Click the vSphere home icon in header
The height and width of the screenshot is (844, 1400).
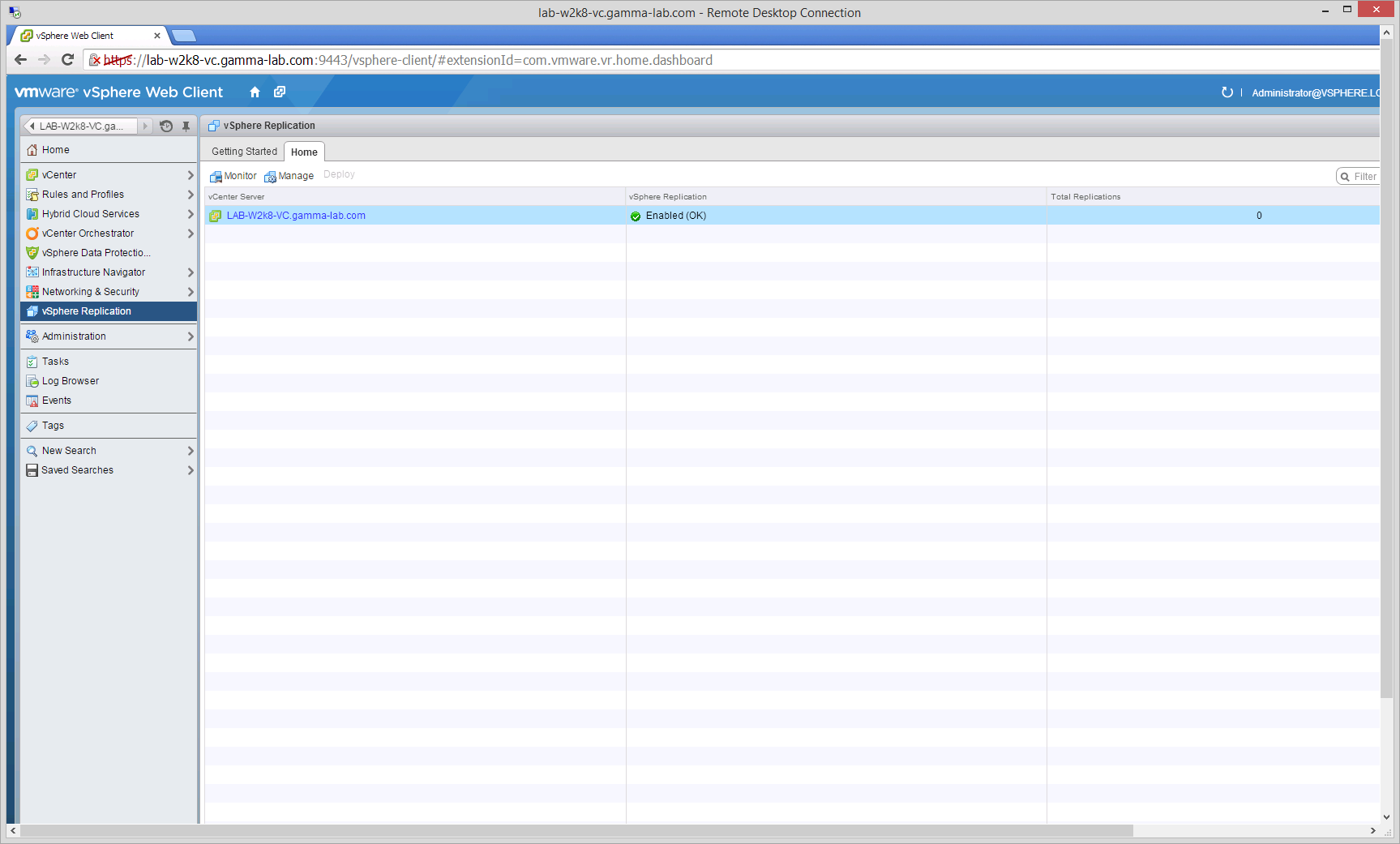tap(255, 92)
